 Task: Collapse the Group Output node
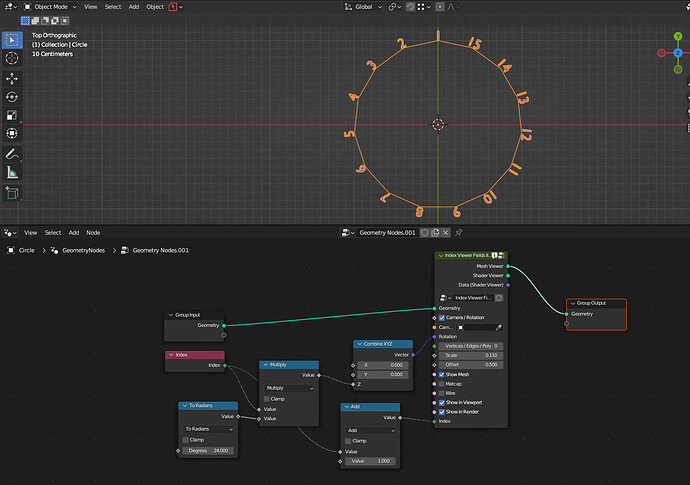[x=573, y=303]
